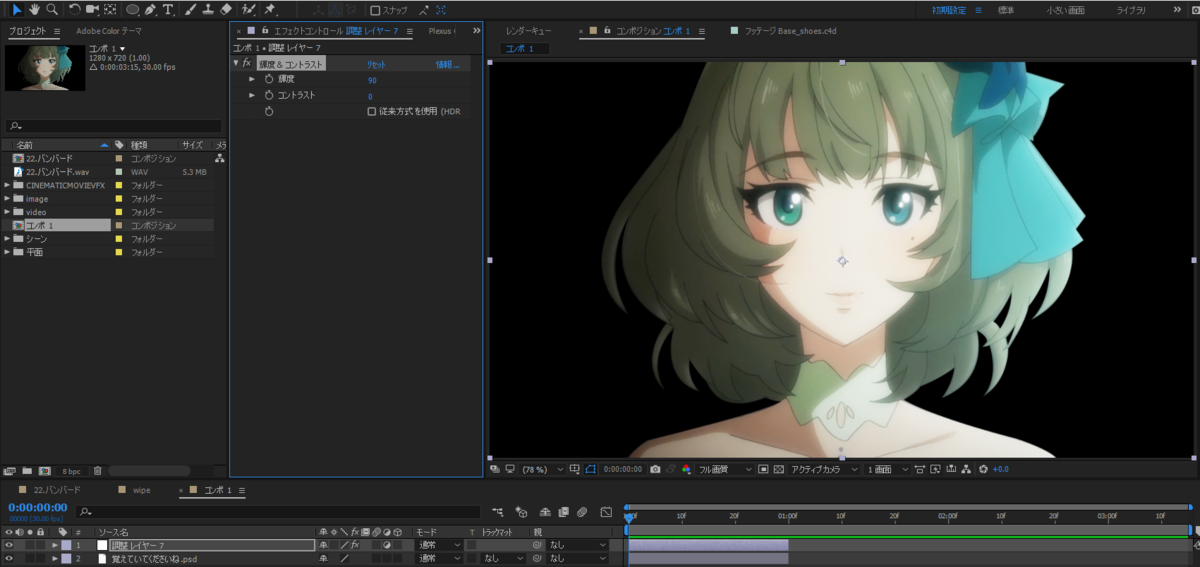Select the Type text tool
1200x567 pixels.
168,9
